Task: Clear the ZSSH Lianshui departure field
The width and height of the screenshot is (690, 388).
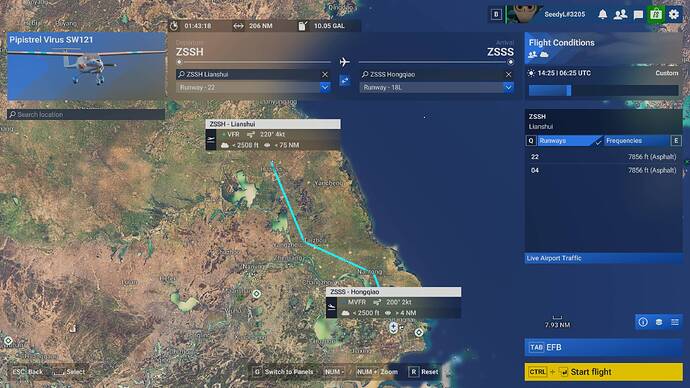Action: coord(325,74)
